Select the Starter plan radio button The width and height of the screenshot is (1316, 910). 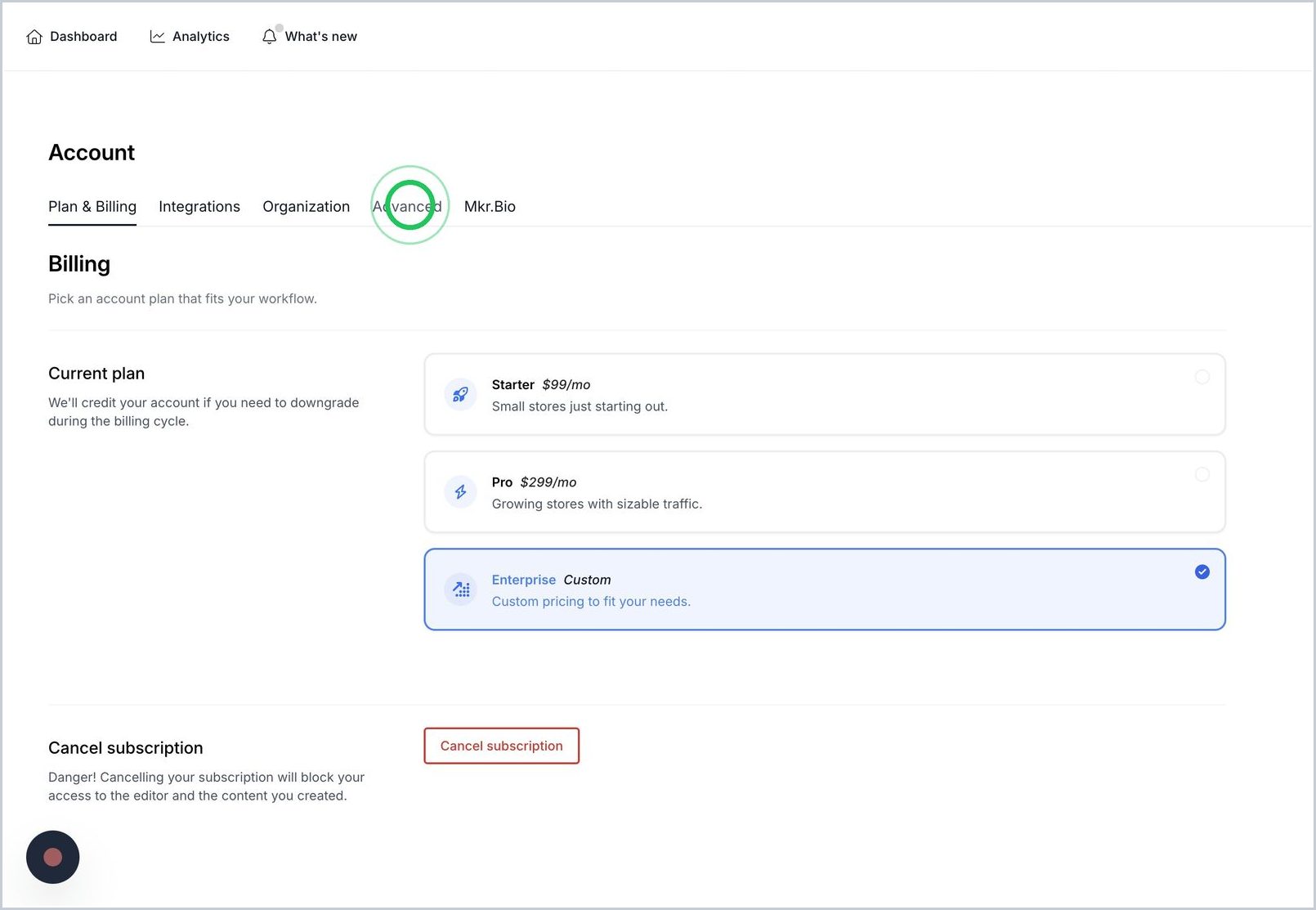point(1202,377)
